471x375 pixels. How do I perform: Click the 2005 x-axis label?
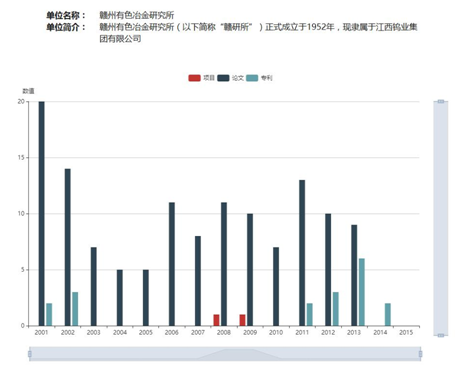[146, 332]
